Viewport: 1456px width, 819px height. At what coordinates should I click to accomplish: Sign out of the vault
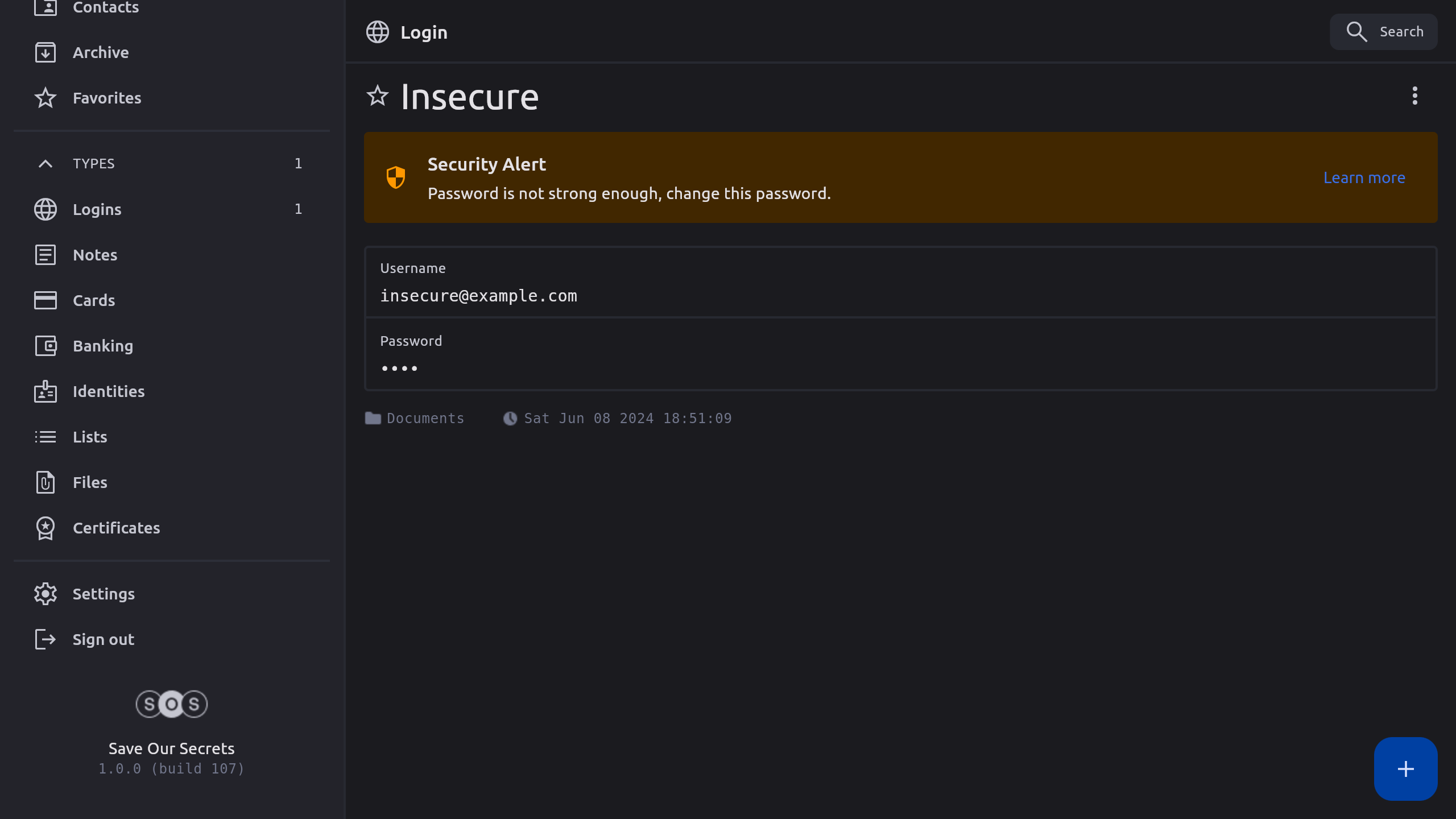click(102, 639)
